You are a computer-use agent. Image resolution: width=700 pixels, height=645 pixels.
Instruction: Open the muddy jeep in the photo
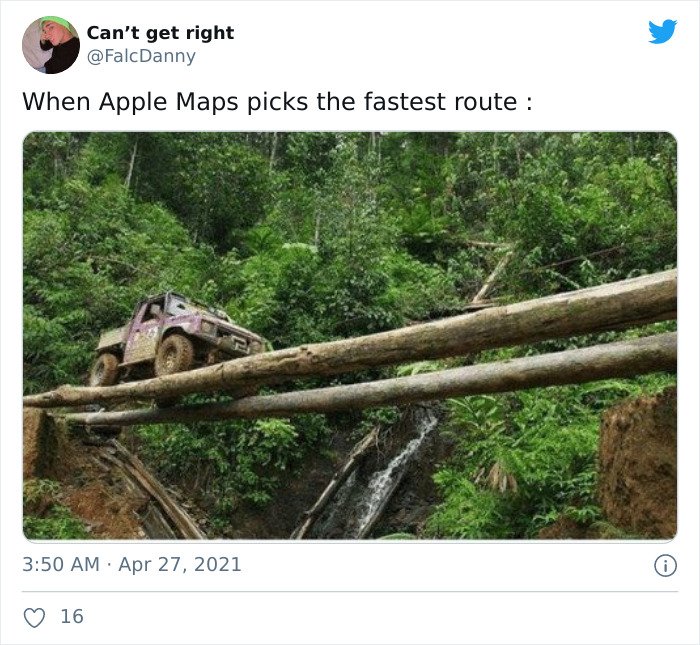(x=179, y=339)
